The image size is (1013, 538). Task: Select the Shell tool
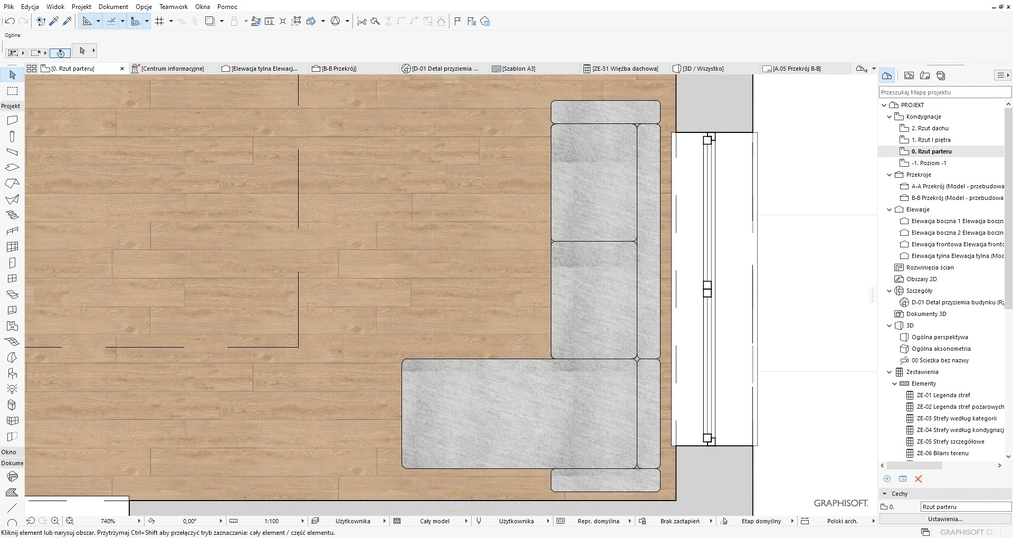12,200
